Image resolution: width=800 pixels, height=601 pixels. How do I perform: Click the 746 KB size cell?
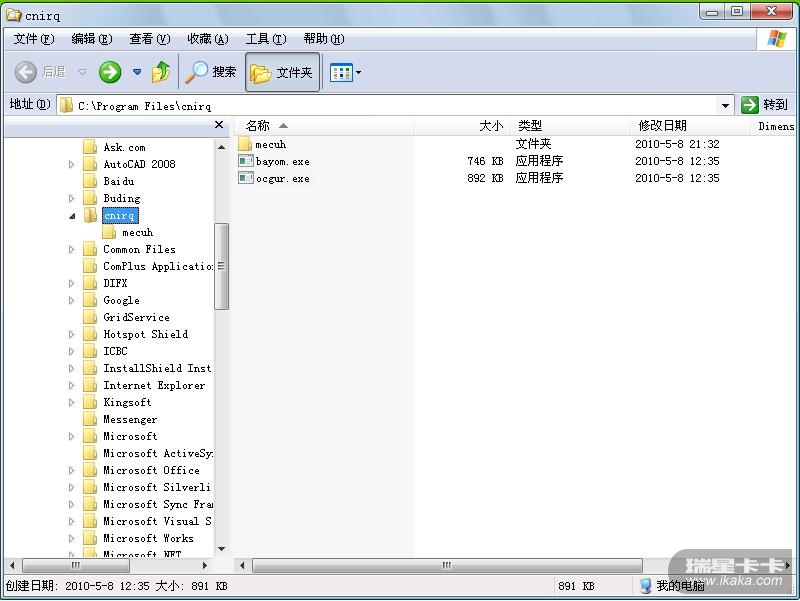tap(485, 161)
